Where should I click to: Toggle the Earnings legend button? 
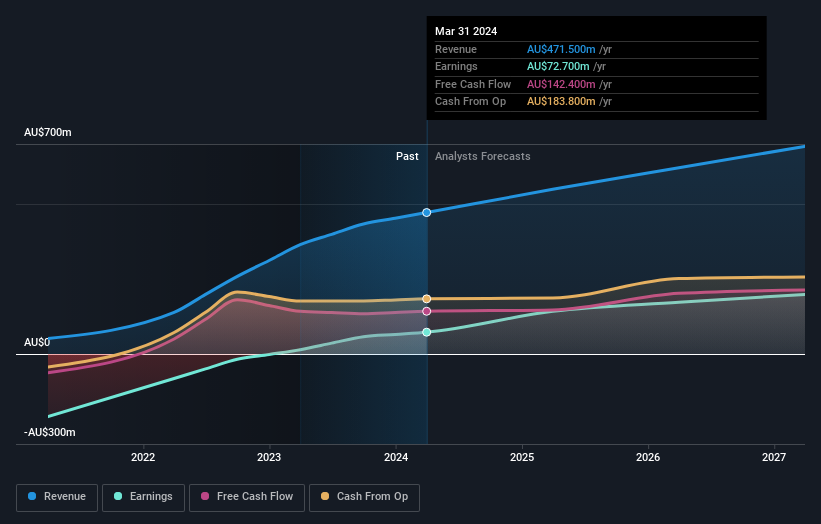point(143,497)
